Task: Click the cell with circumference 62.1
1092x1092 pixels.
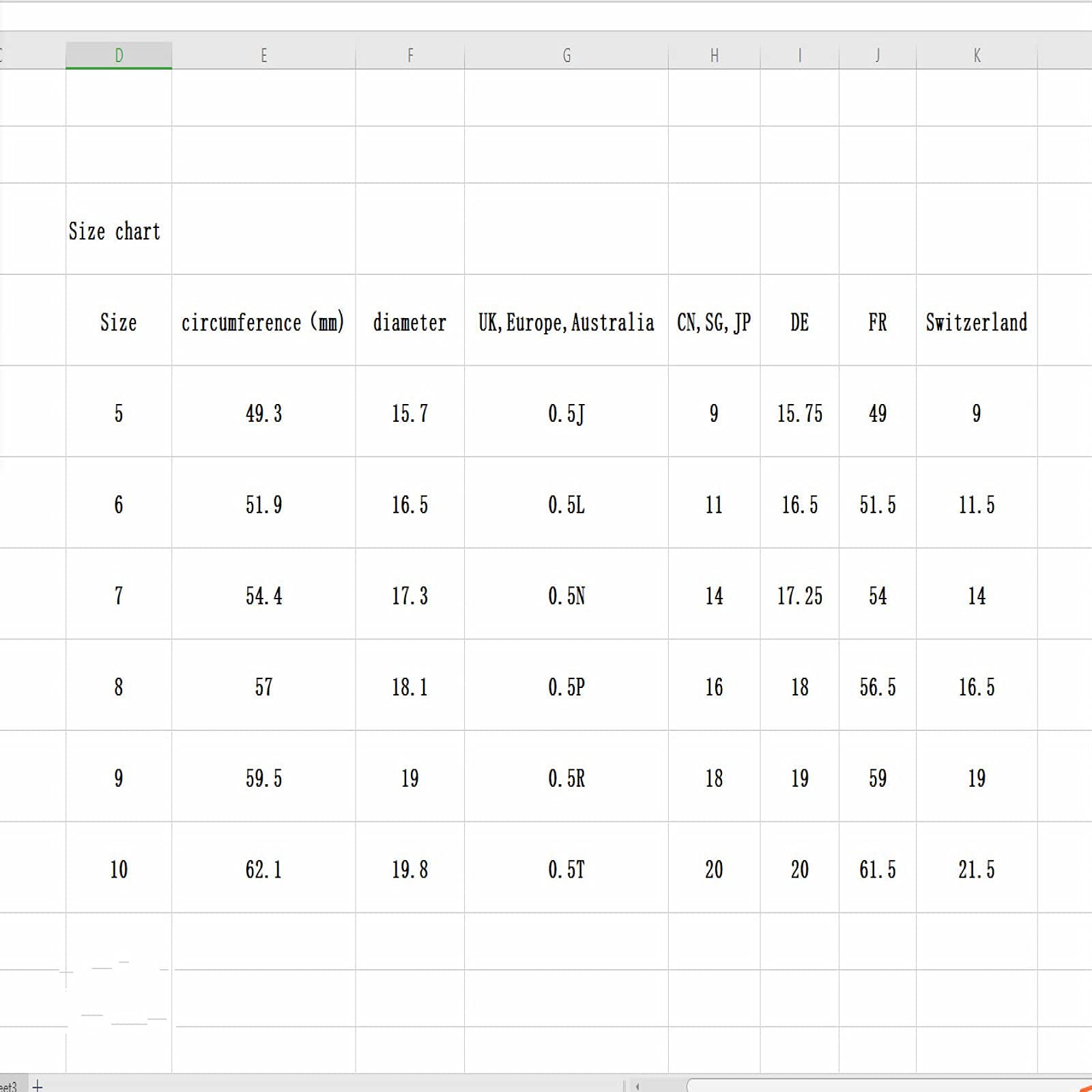Action: click(x=263, y=867)
